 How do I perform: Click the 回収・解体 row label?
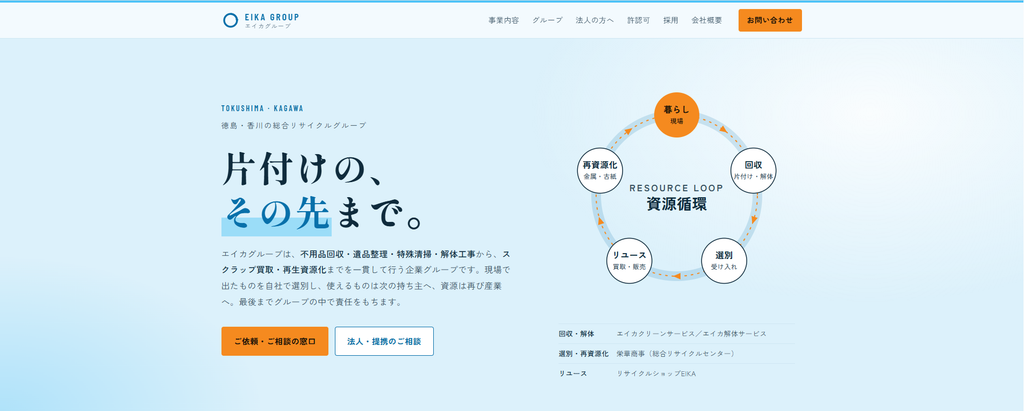577,334
